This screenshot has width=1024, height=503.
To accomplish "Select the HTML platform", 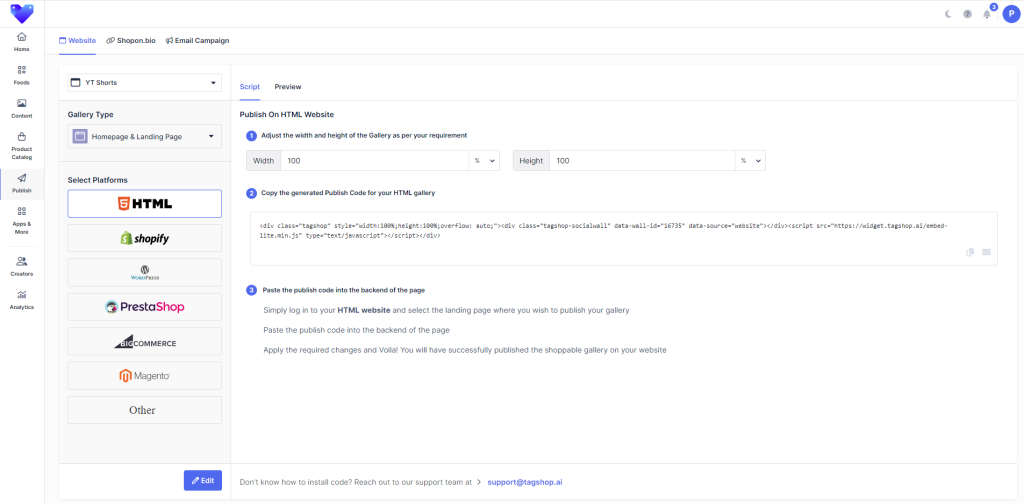I will [144, 203].
